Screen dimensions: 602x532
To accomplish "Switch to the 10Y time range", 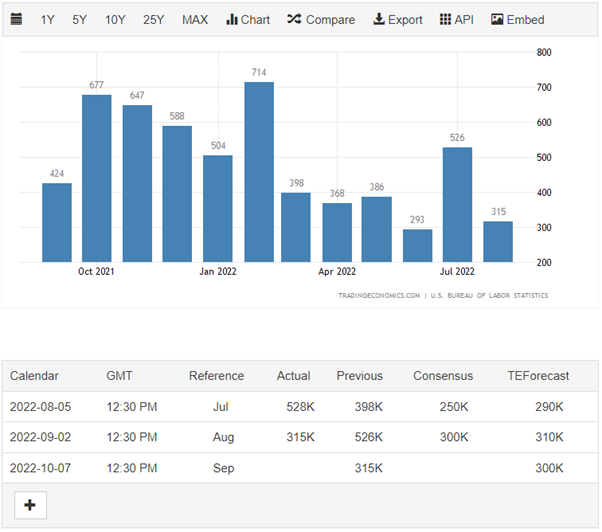I will tap(115, 19).
